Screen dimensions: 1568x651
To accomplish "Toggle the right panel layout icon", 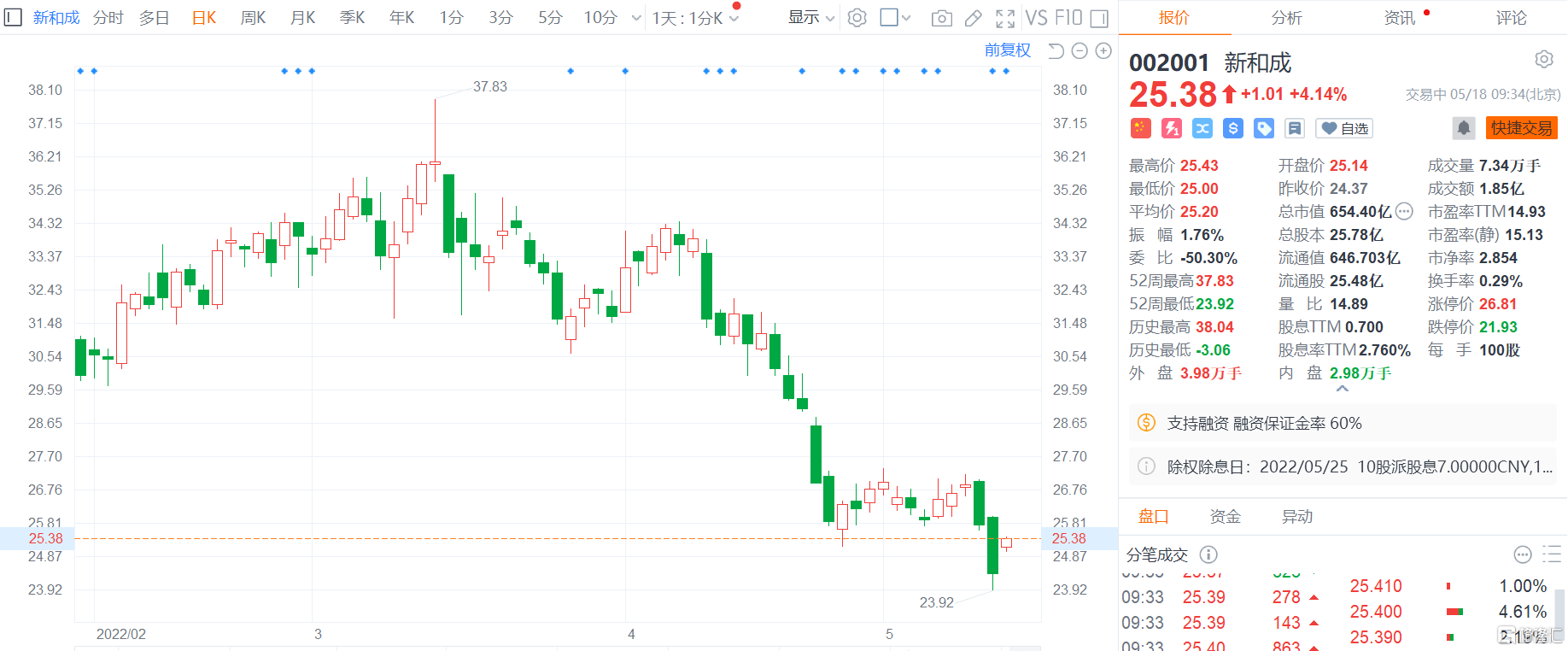I will (1100, 18).
